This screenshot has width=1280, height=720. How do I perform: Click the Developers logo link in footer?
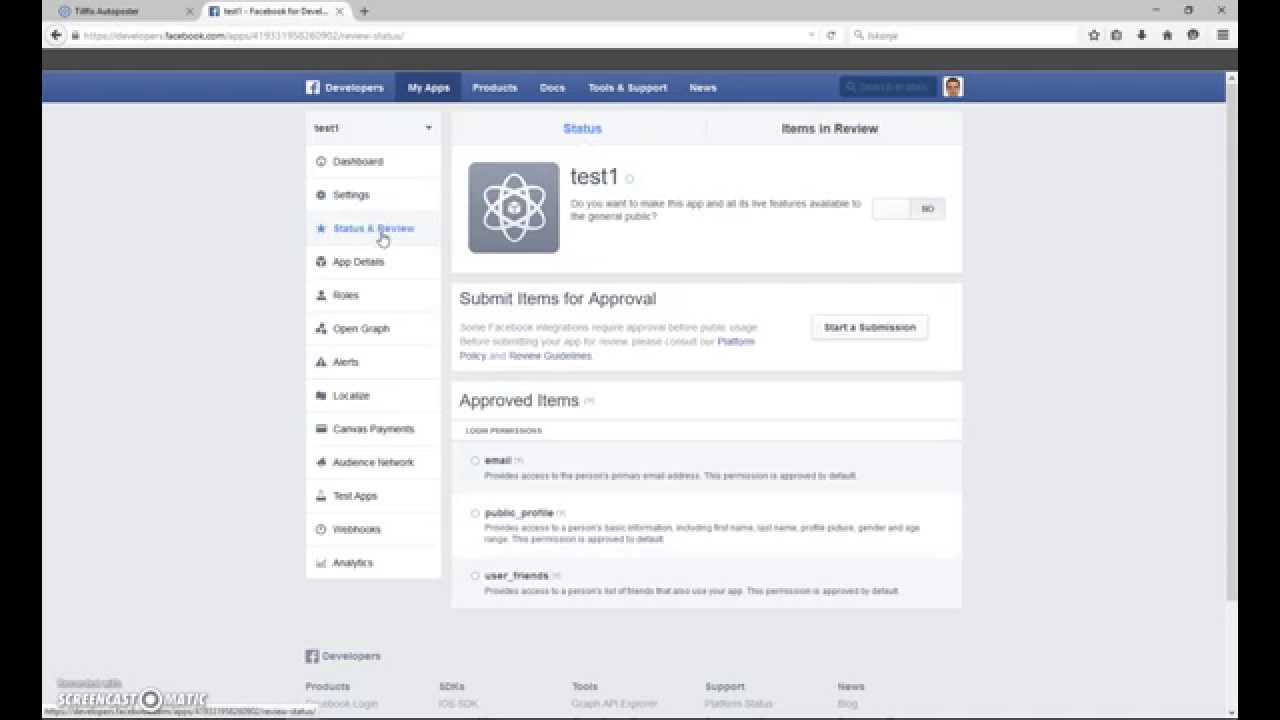click(343, 656)
